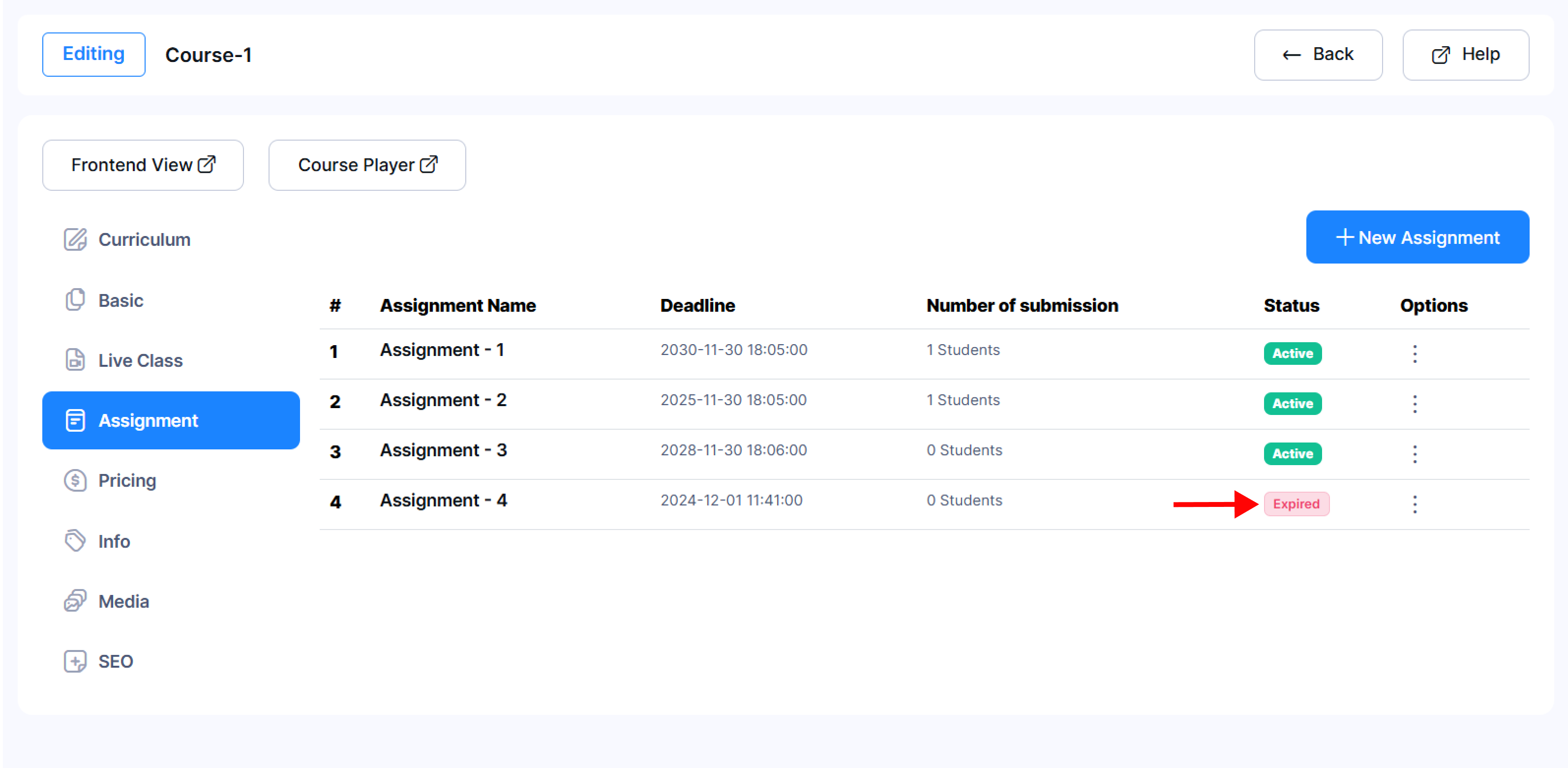Image resolution: width=1568 pixels, height=768 pixels.
Task: Open the Help link
Action: click(1465, 55)
